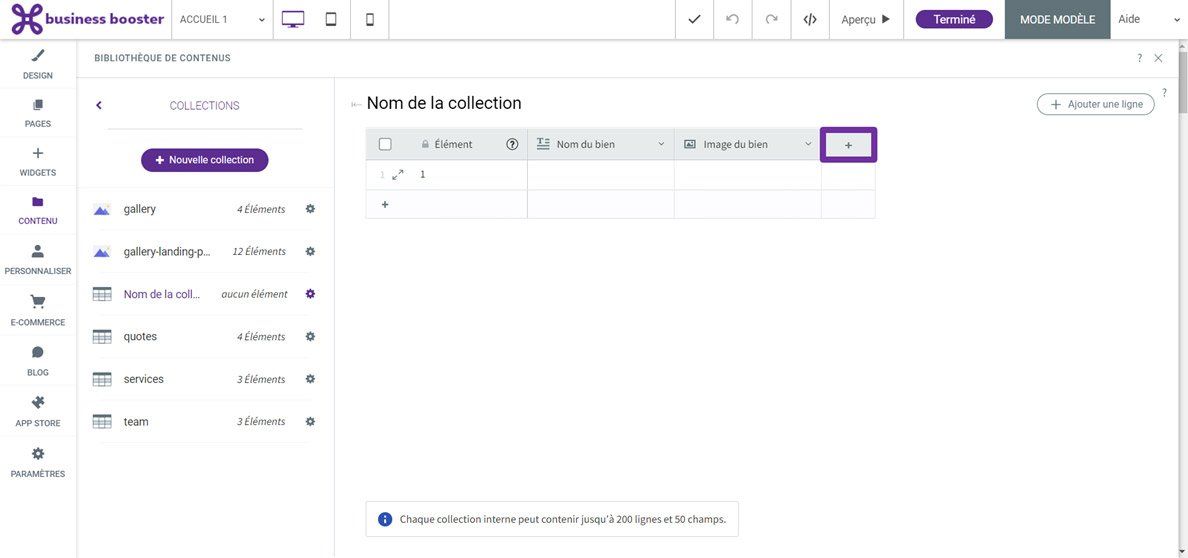Switch to mobile phone view icon
1188x558 pixels.
(370, 20)
